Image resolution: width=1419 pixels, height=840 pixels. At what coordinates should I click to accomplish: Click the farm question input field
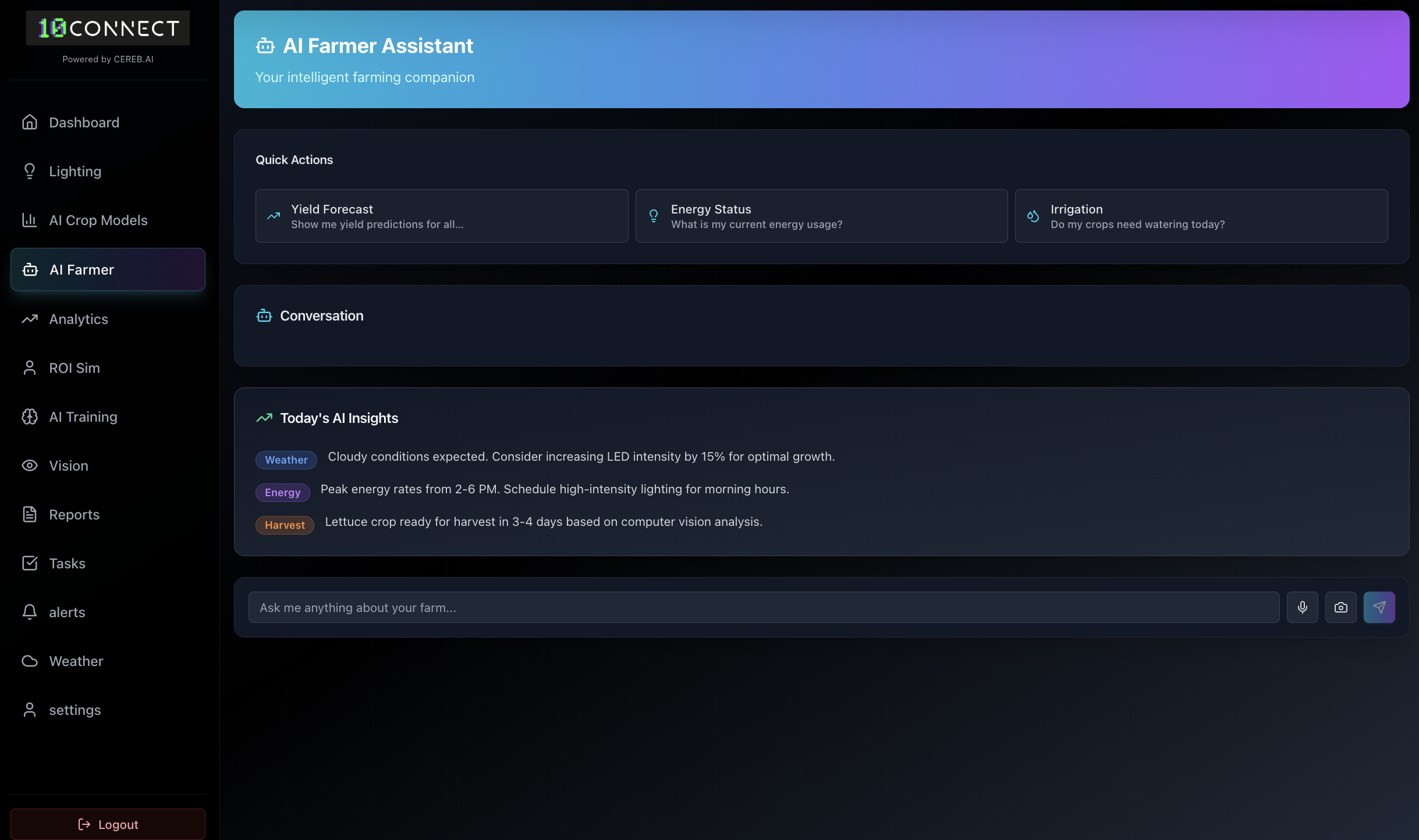tap(698, 607)
